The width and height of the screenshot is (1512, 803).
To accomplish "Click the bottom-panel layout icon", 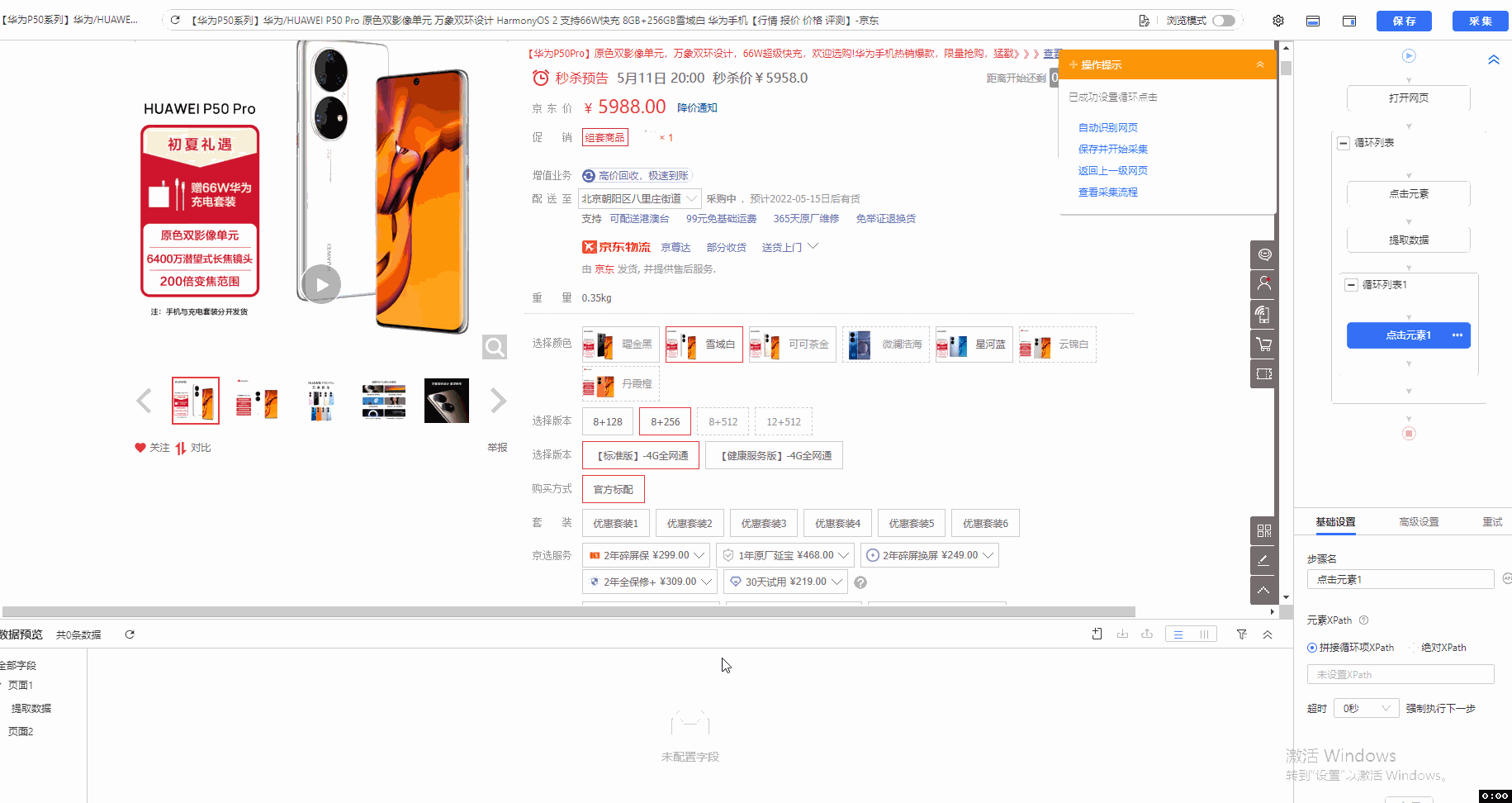I will coord(1313,21).
